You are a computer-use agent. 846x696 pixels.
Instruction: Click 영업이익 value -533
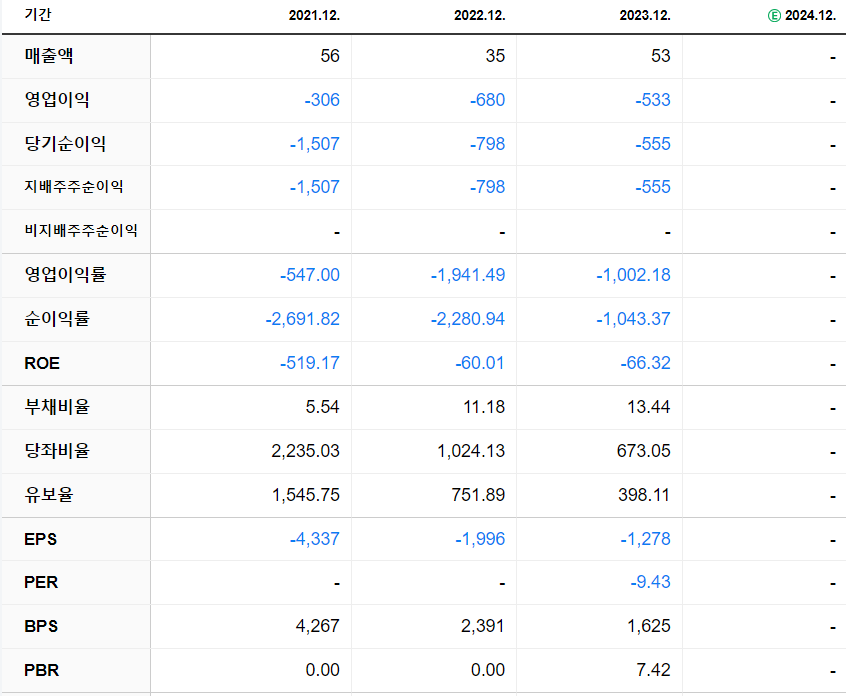pos(653,100)
